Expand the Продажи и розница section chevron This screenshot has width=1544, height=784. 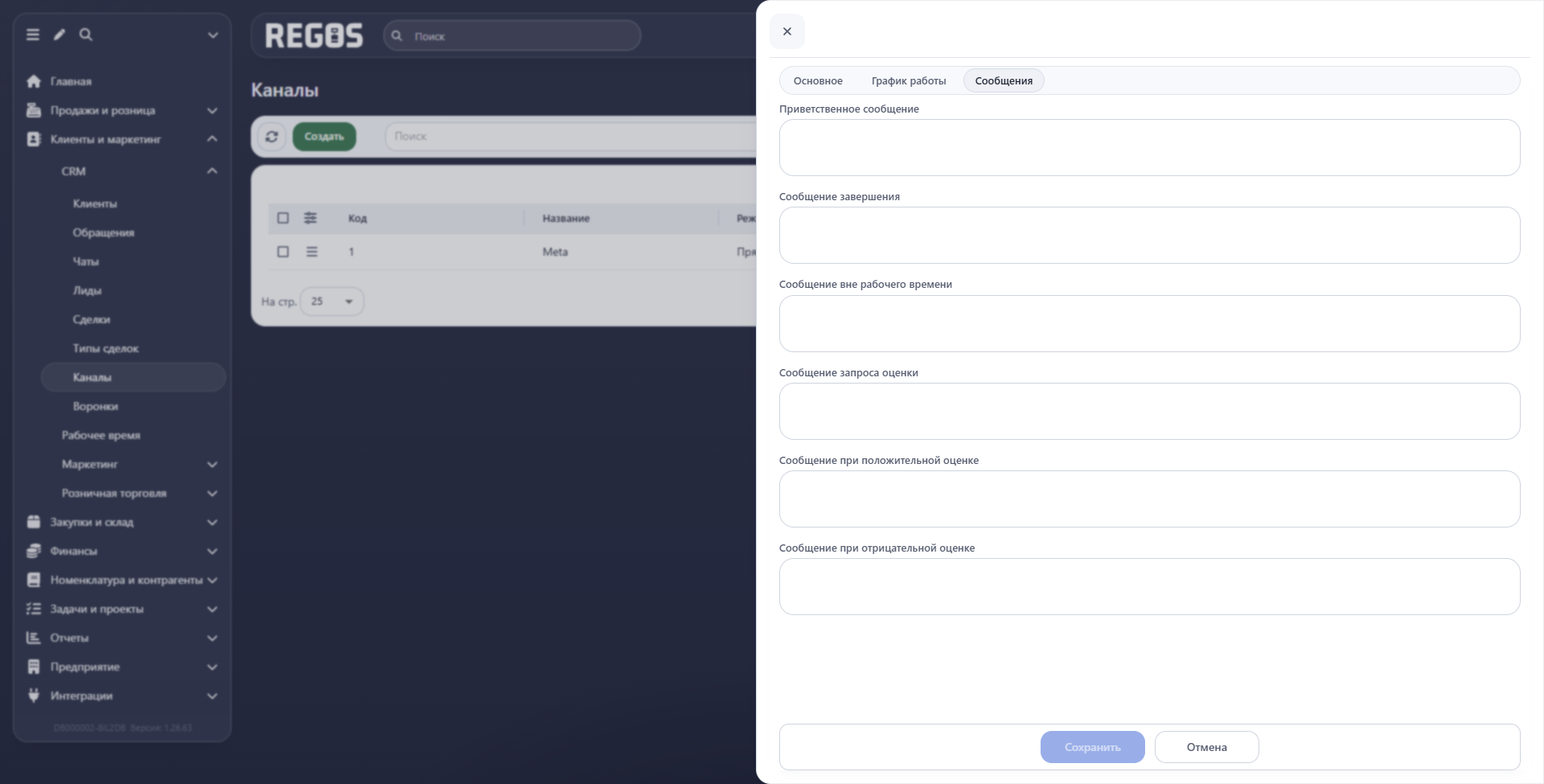[212, 110]
